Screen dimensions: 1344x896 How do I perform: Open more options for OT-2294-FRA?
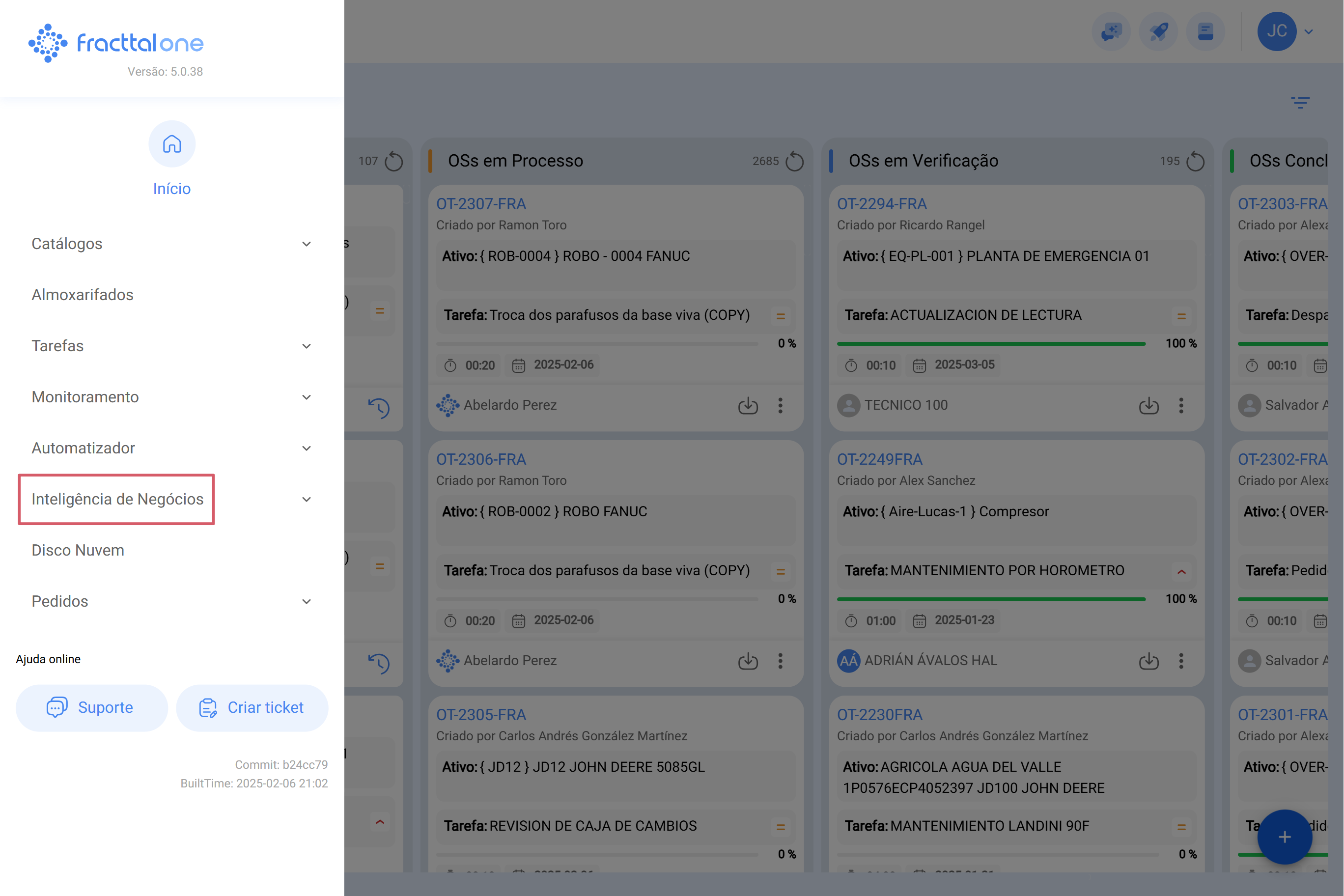(x=1180, y=405)
